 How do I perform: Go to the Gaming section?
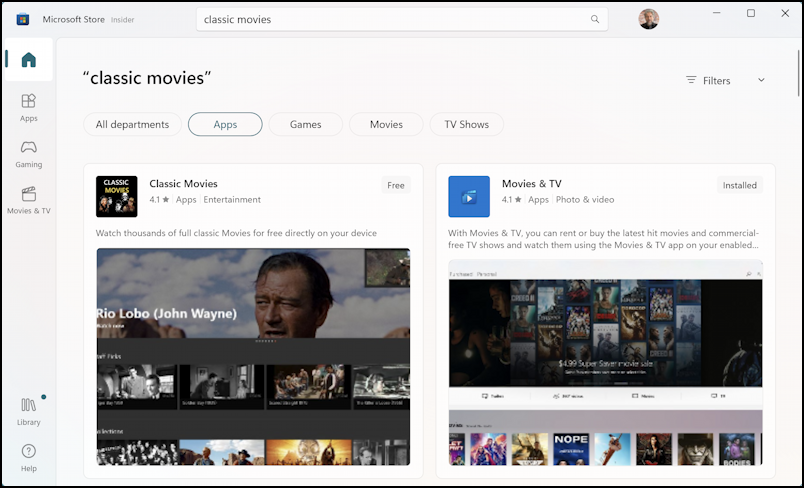click(x=29, y=154)
